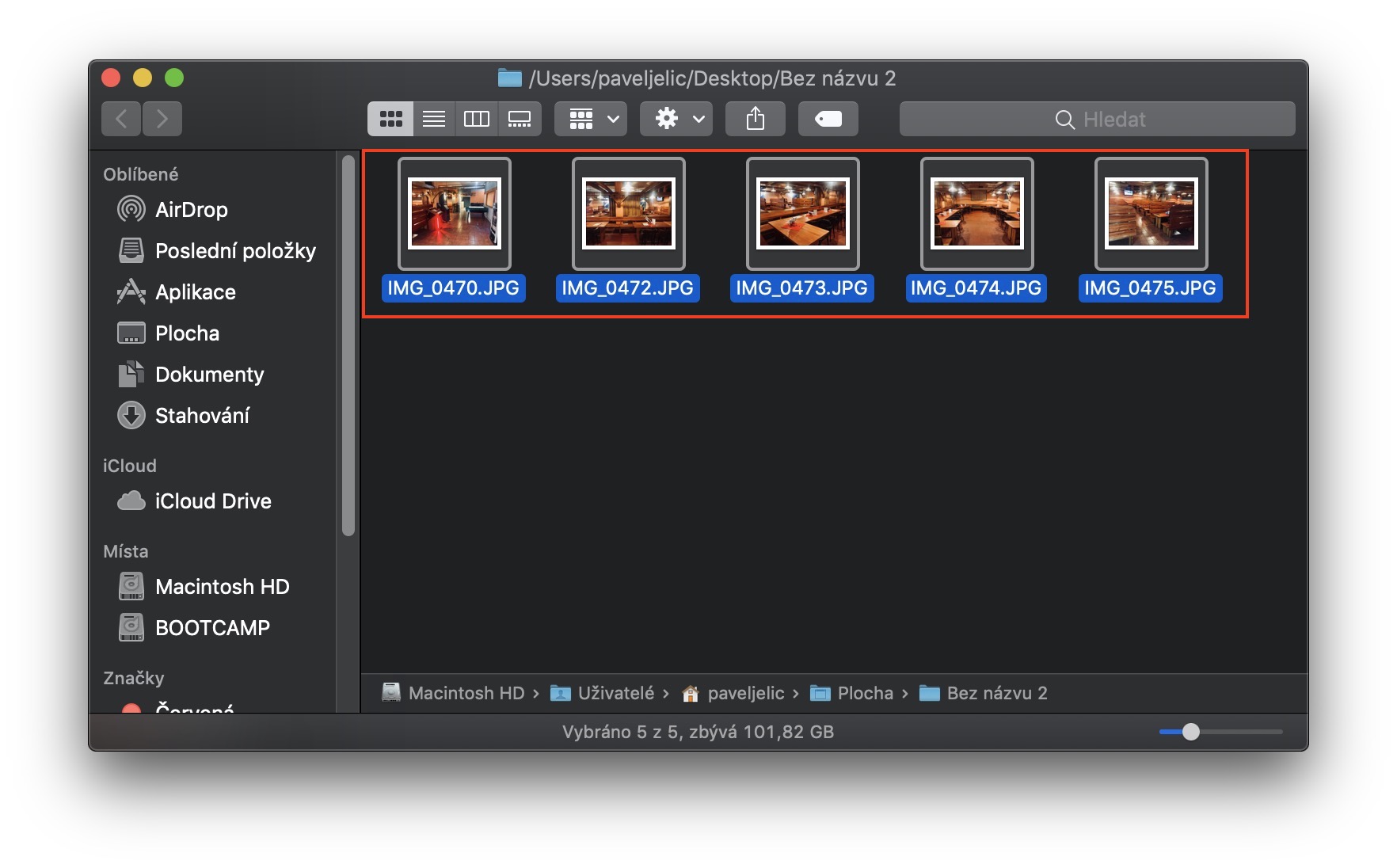Screen dimensions: 1397x868
Task: Open Aplikace in the sidebar
Action: point(195,292)
